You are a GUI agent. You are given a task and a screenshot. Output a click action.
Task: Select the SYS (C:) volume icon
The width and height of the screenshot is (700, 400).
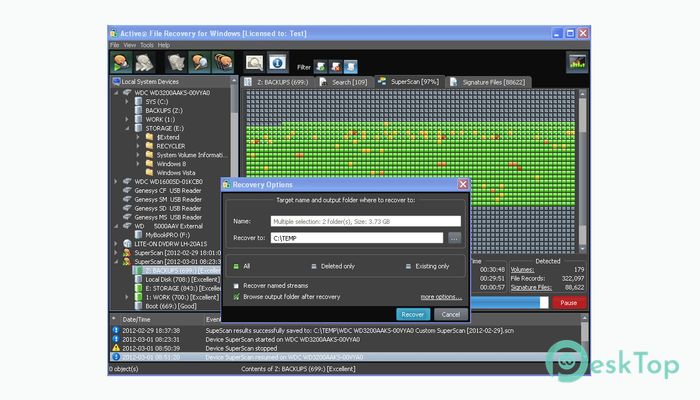coord(139,101)
